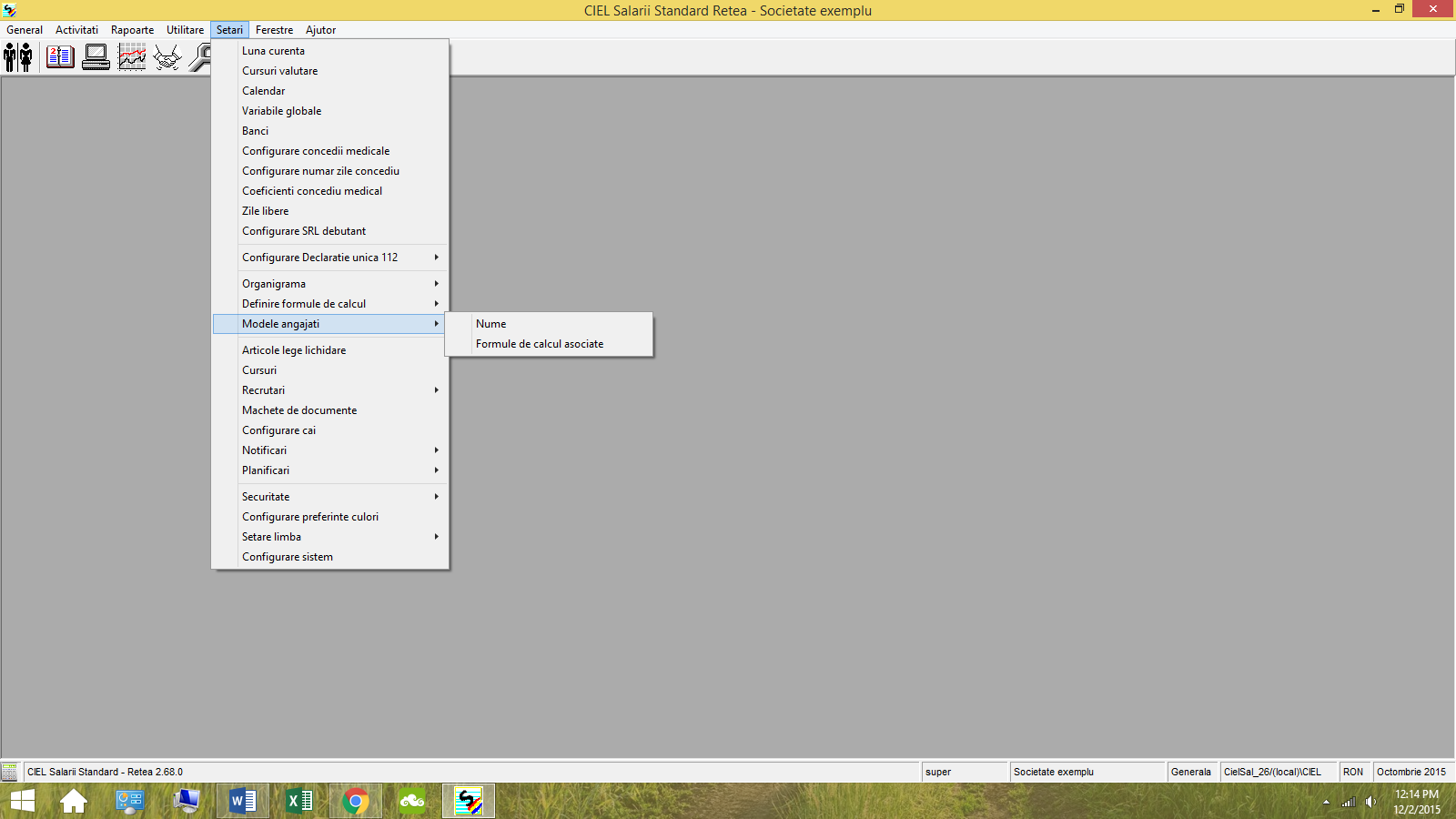This screenshot has height=819, width=1456.
Task: Select Formule de calcul asociate
Action: pyautogui.click(x=549, y=344)
